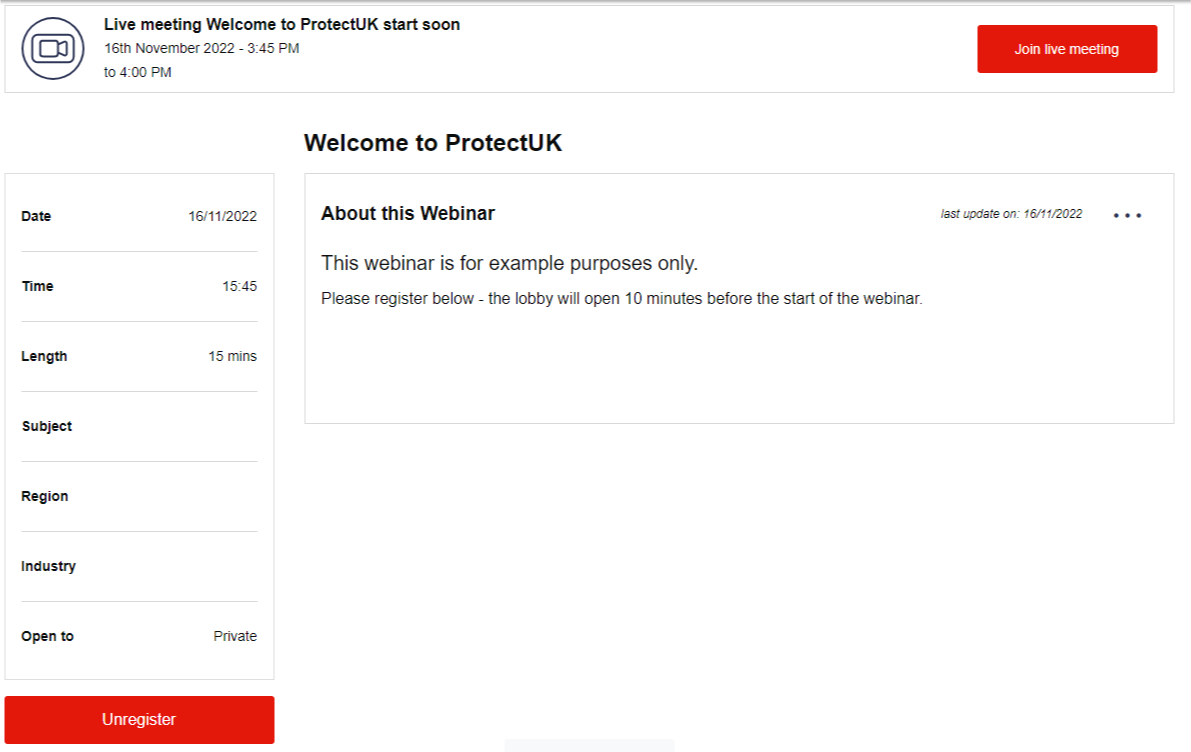Click the Length field showing 15 mins
Screen dimensions: 1191x752
pyautogui.click(x=140, y=356)
